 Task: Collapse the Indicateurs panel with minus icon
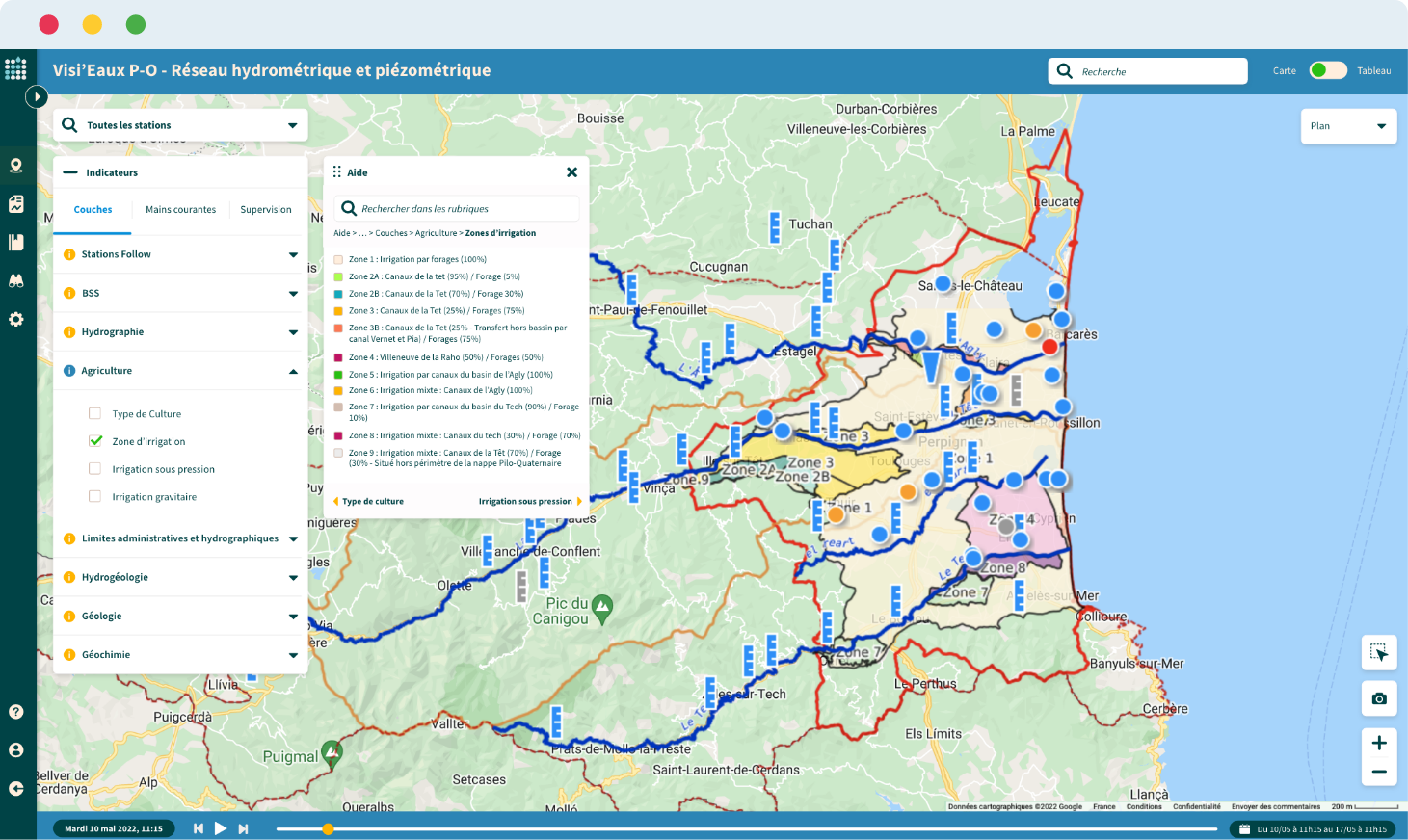click(x=69, y=172)
